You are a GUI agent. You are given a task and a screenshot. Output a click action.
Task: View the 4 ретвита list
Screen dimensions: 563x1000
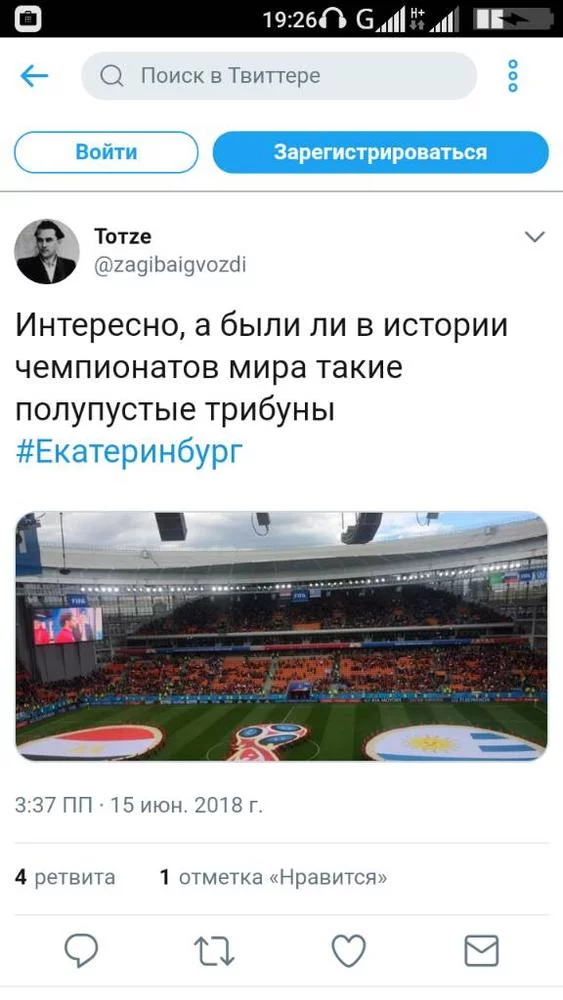click(x=65, y=878)
